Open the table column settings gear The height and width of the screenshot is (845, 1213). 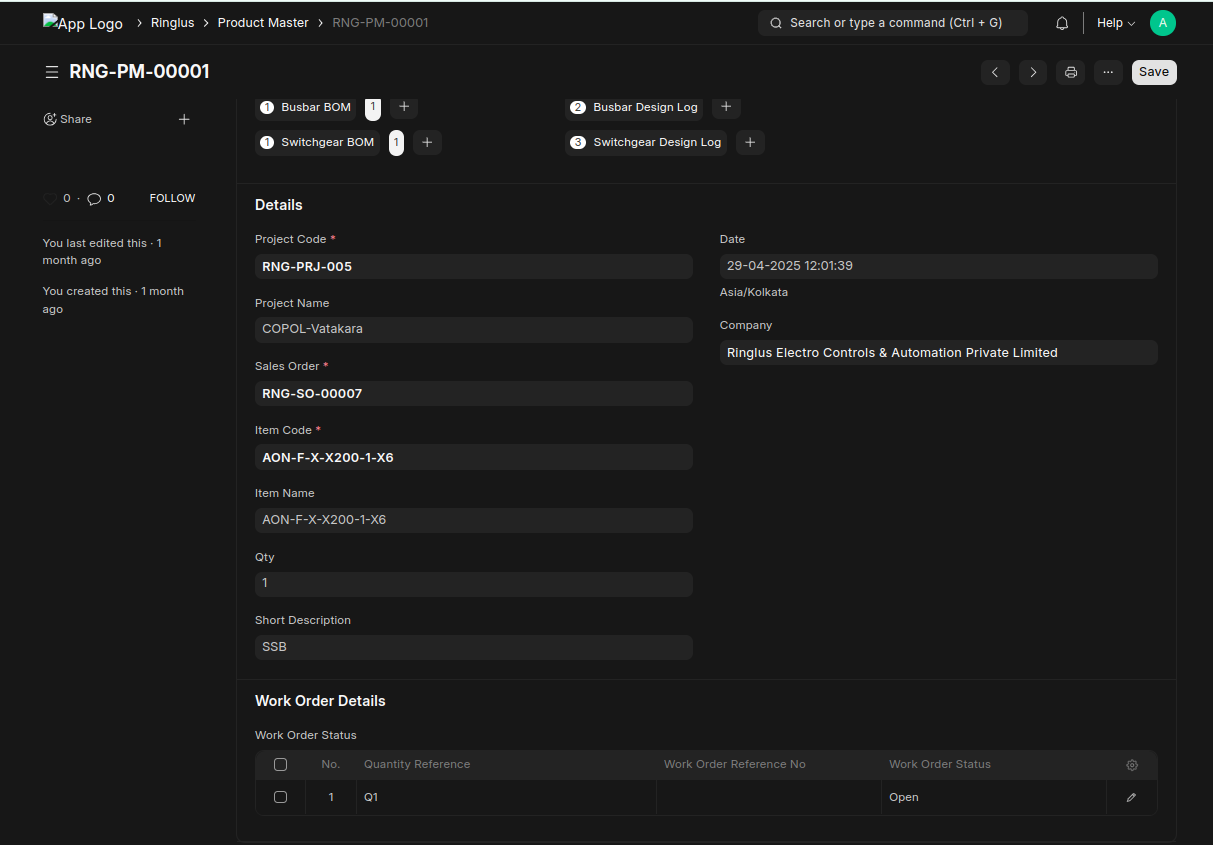[1131, 765]
